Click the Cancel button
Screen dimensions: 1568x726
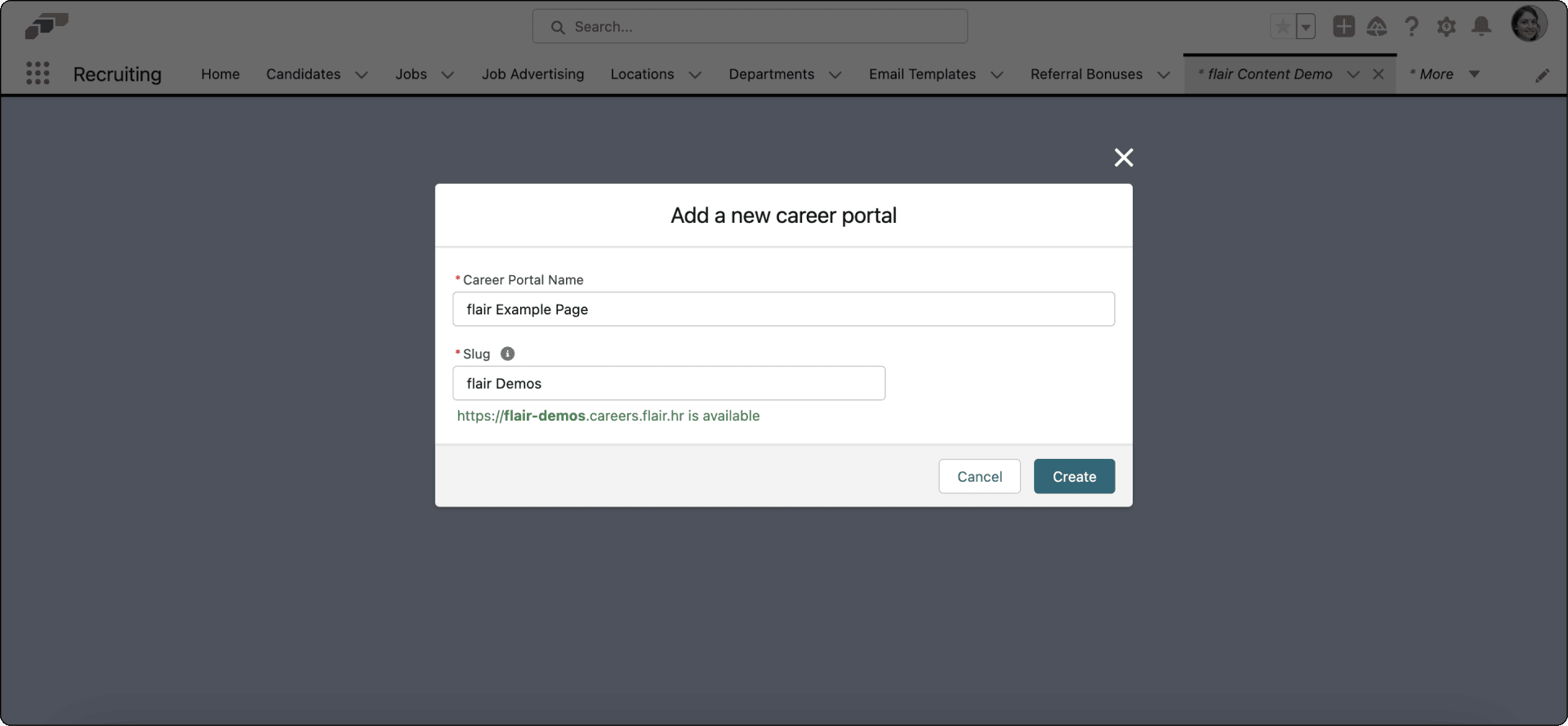pyautogui.click(x=979, y=476)
